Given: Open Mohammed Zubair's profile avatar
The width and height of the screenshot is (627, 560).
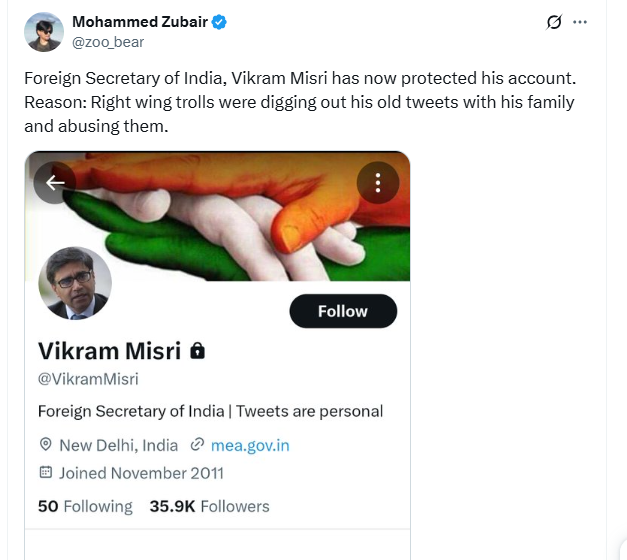Looking at the screenshot, I should click(44, 32).
